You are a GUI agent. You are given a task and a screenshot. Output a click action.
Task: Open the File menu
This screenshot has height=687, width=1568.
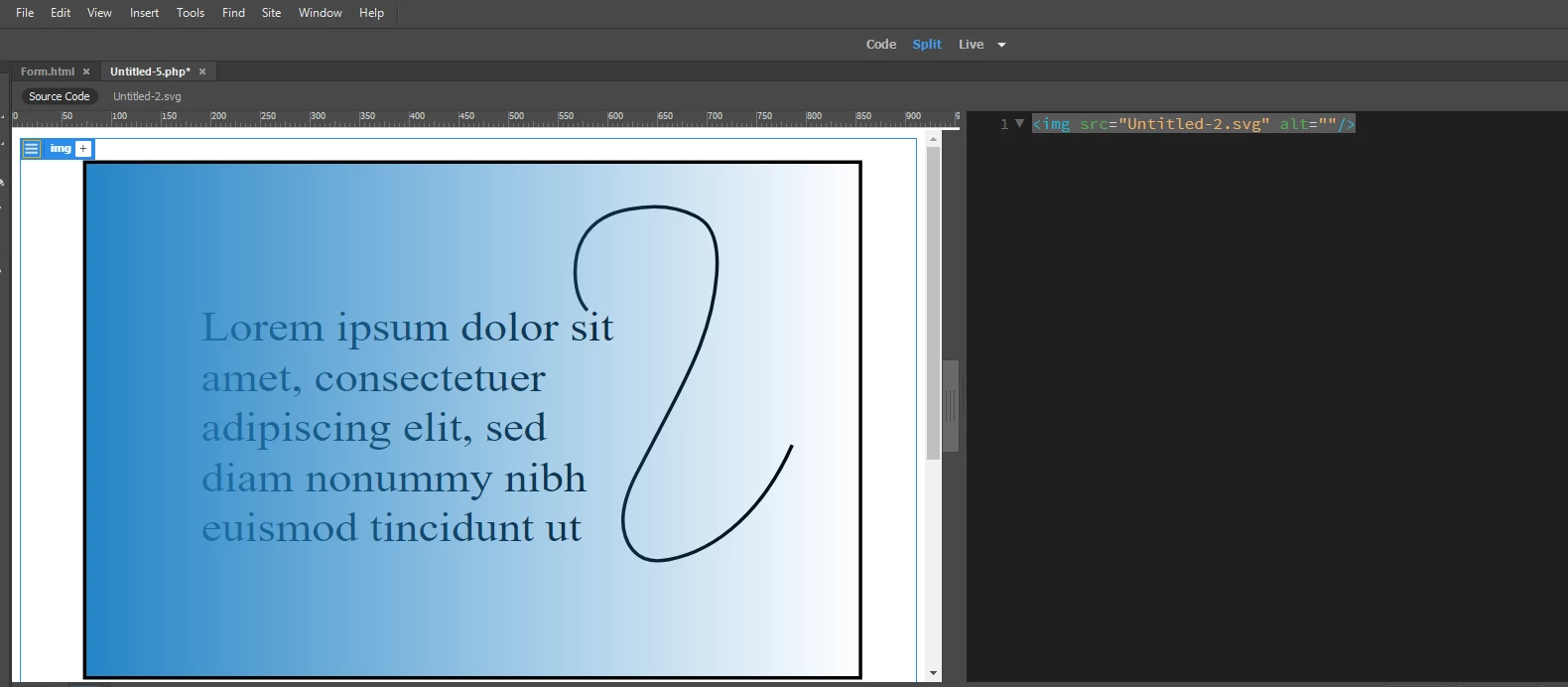pyautogui.click(x=25, y=13)
